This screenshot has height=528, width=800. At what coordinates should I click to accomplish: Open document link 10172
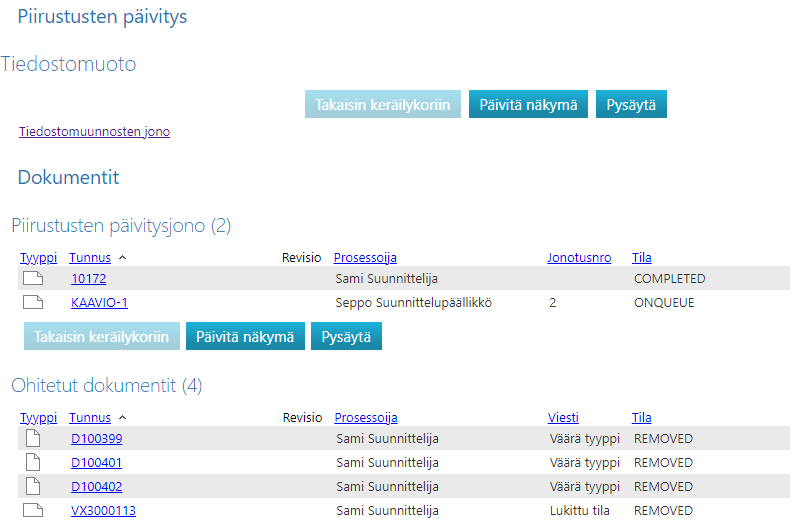(88, 279)
